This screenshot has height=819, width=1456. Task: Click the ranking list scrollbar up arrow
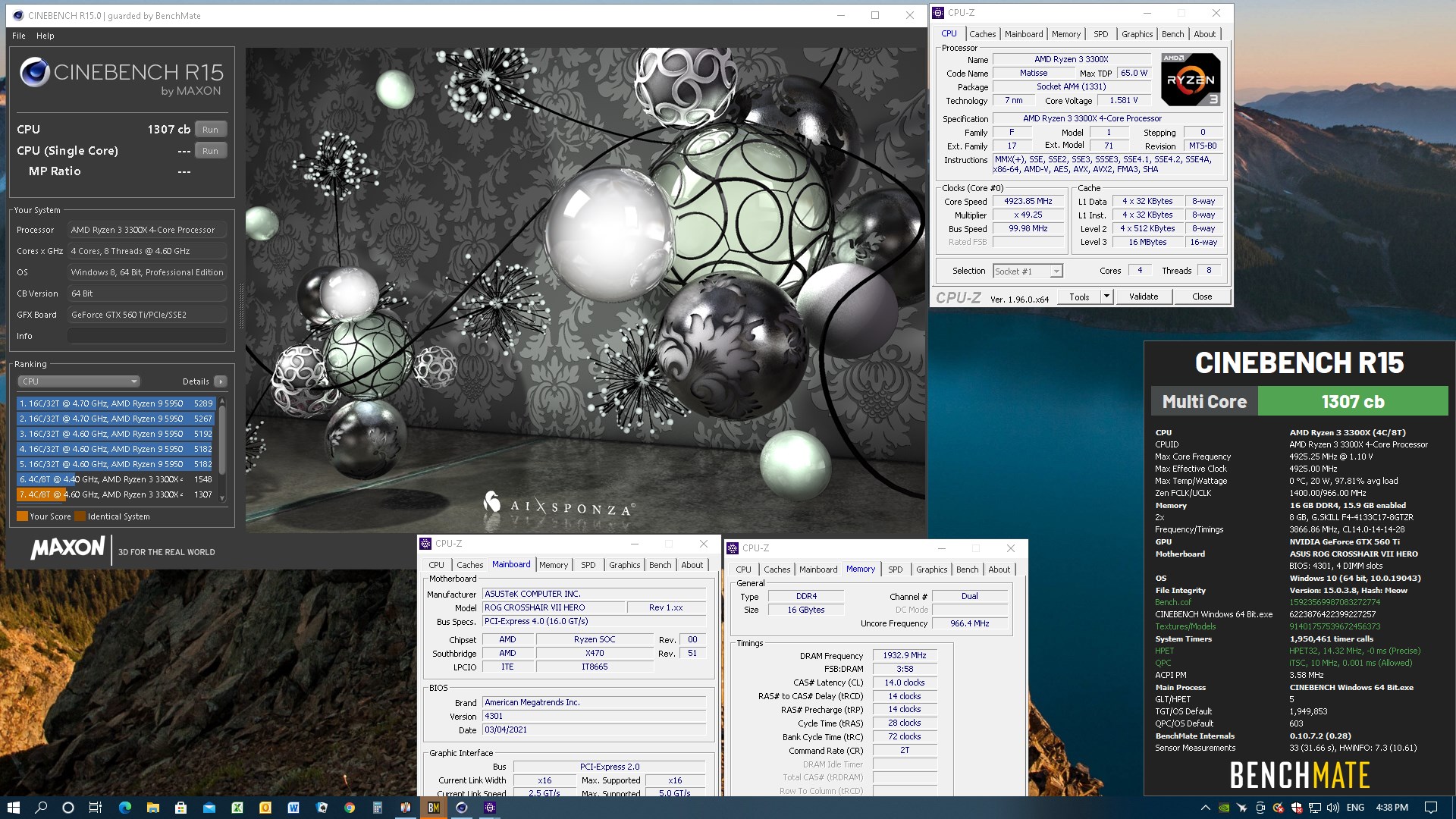pyautogui.click(x=222, y=401)
